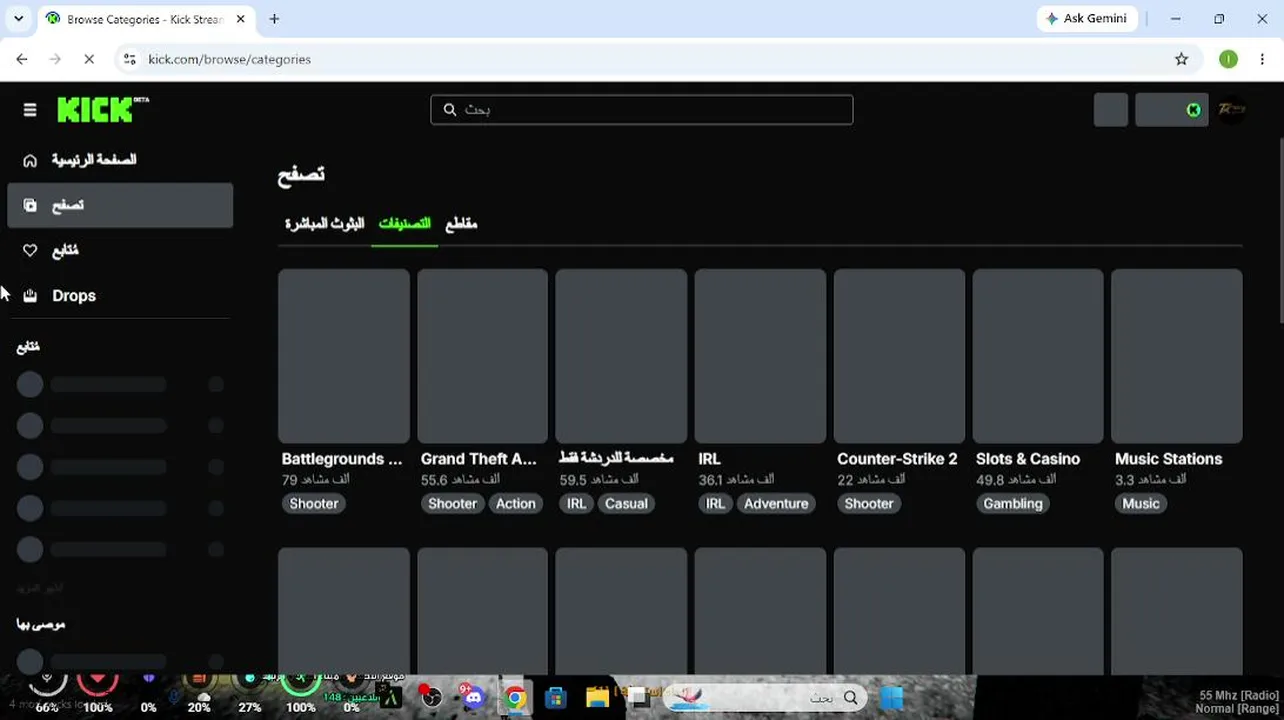
Task: Click the Shooter tag under Battlegrounds
Action: (x=314, y=504)
